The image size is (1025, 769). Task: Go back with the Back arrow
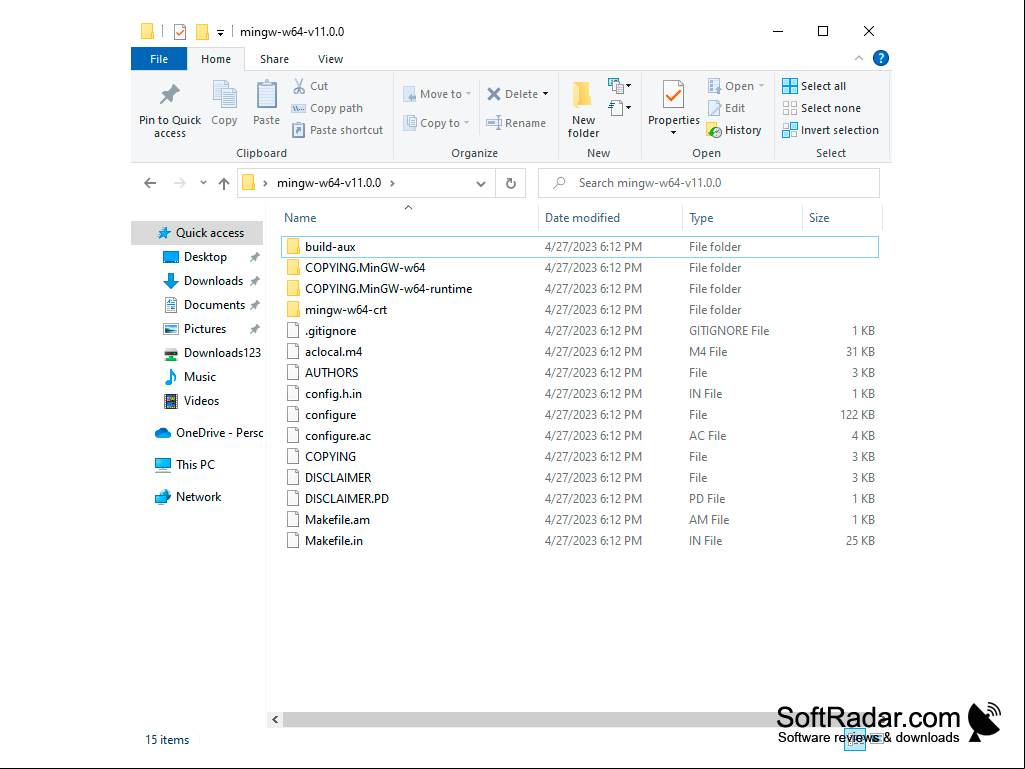(150, 183)
